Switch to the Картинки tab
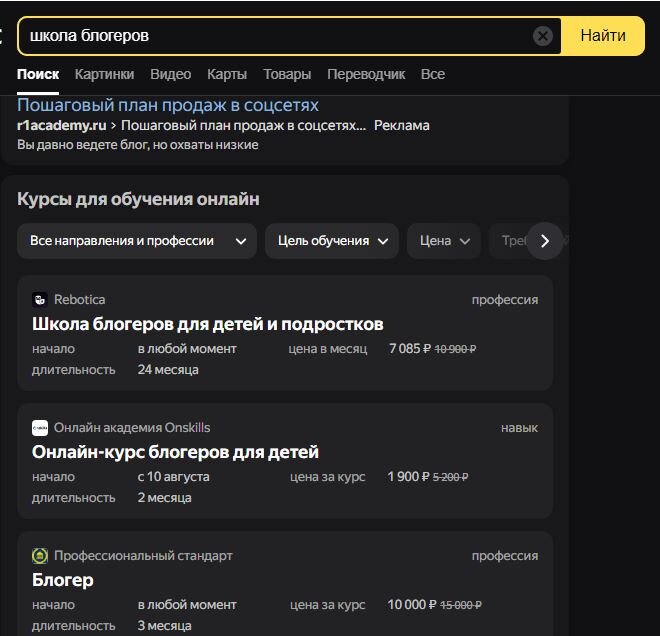The width and height of the screenshot is (660, 636). pyautogui.click(x=104, y=74)
